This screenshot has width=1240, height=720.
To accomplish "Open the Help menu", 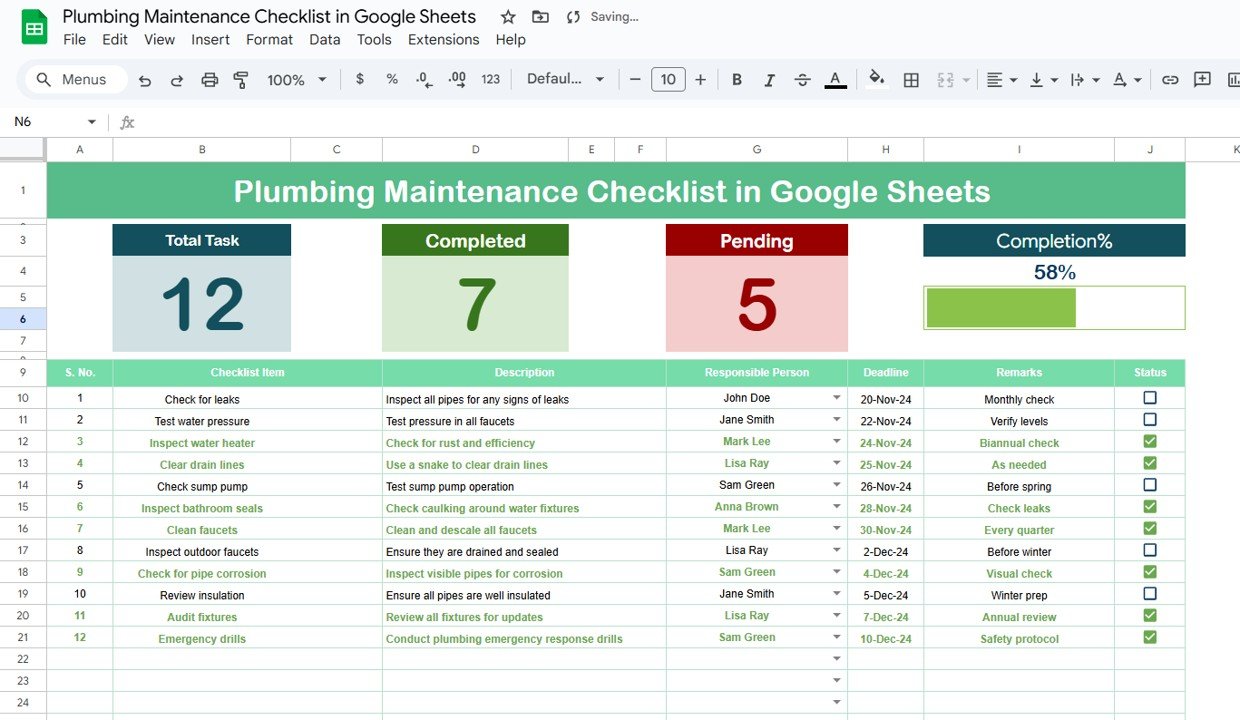I will pyautogui.click(x=511, y=40).
